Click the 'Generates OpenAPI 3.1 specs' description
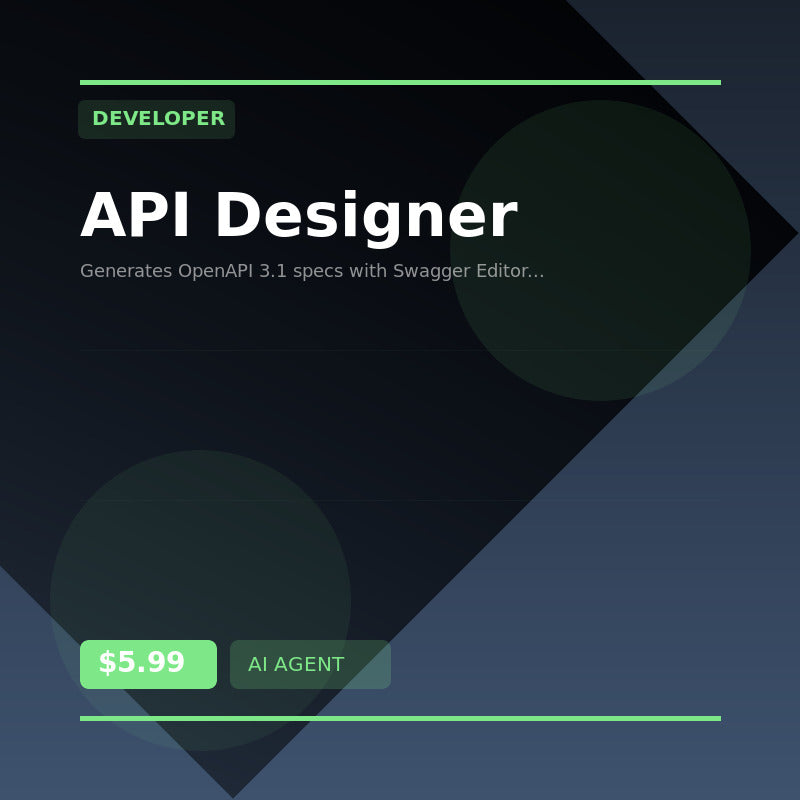 (x=312, y=270)
